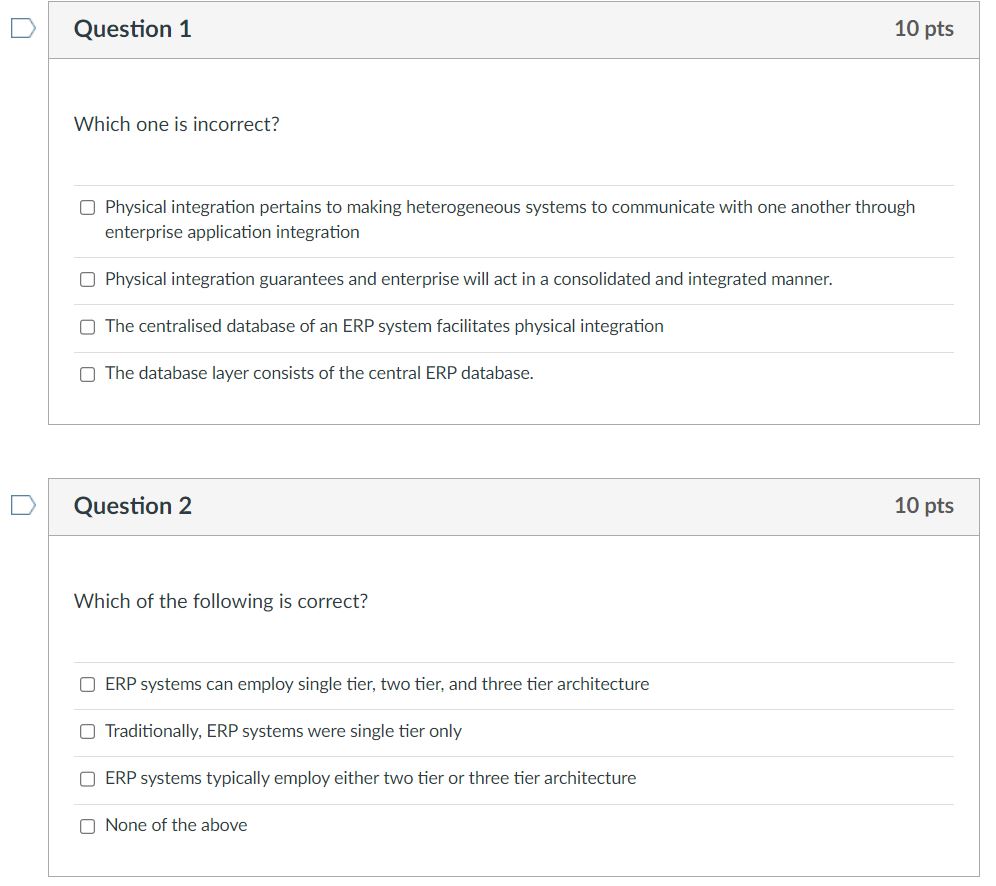Image resolution: width=996 pixels, height=886 pixels.
Task: Select answer text 'enterprise application integration'
Action: [x=232, y=231]
